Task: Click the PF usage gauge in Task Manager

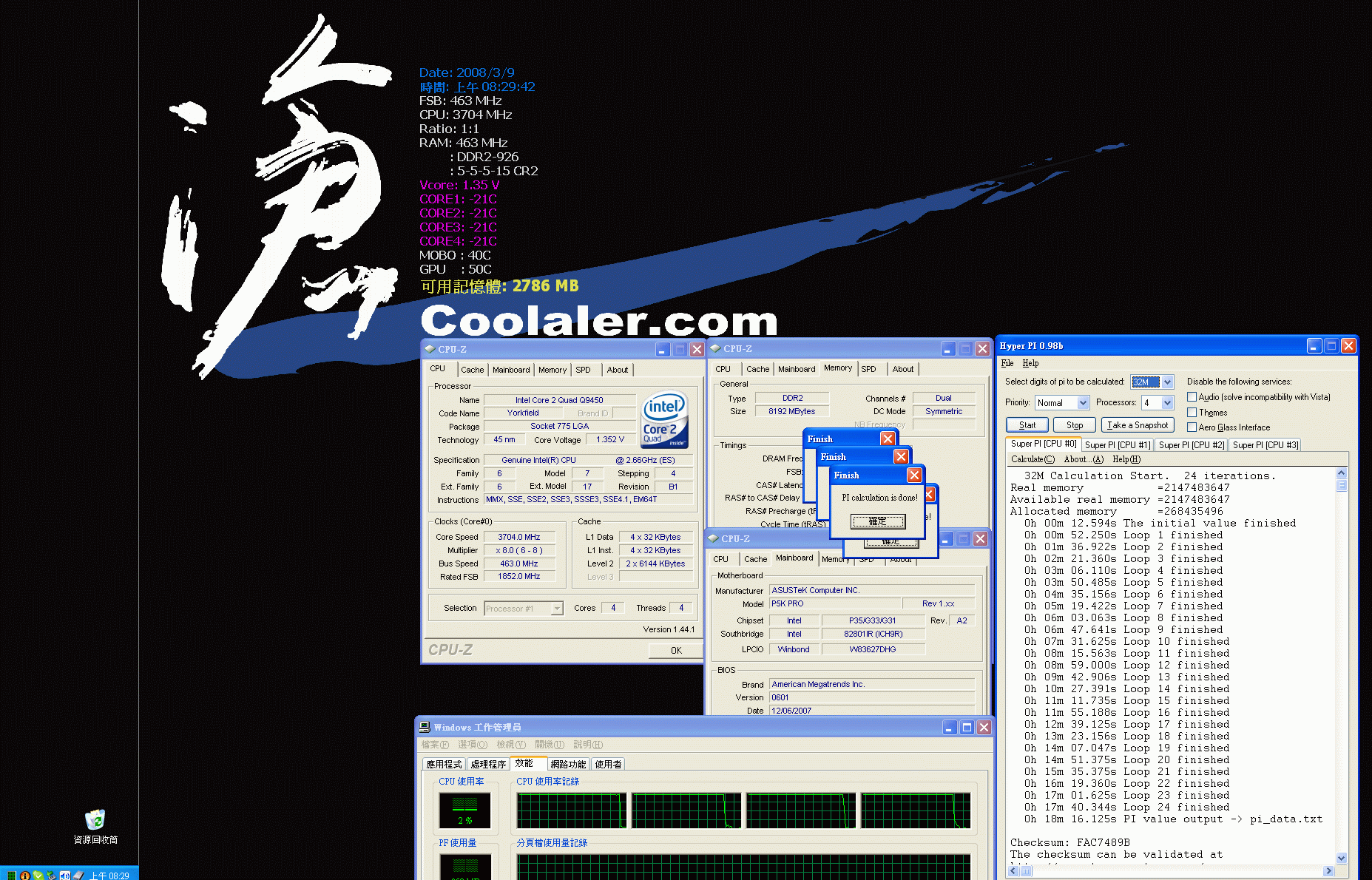Action: click(x=464, y=867)
